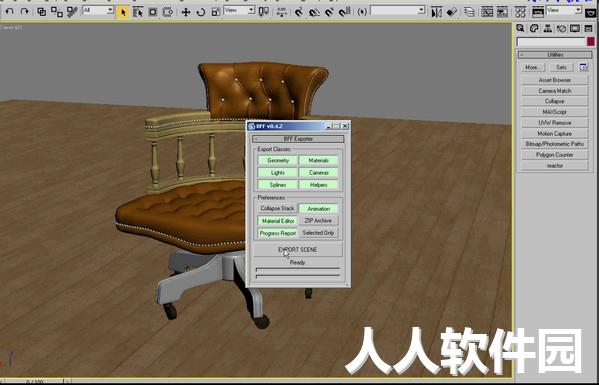Viewport: 599px width, 385px height.
Task: Enable the Selected Only preference
Action: [318, 233]
